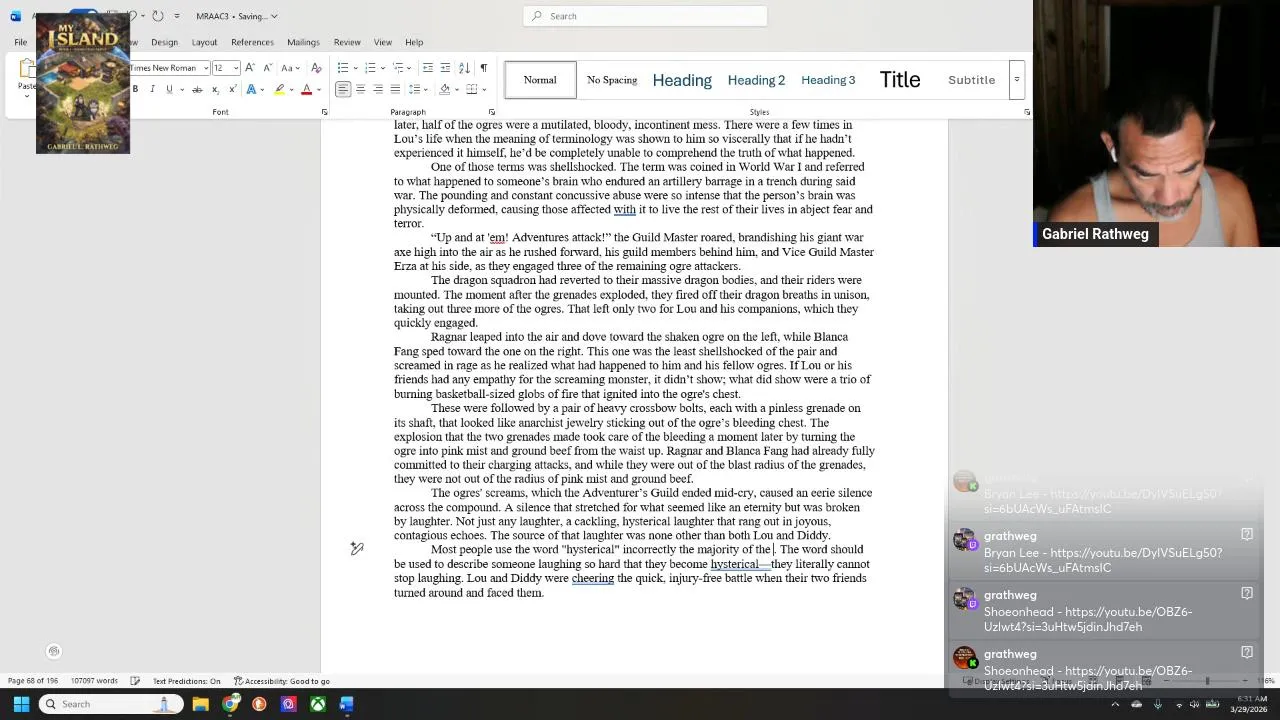Increase paragraph indent

point(445,68)
